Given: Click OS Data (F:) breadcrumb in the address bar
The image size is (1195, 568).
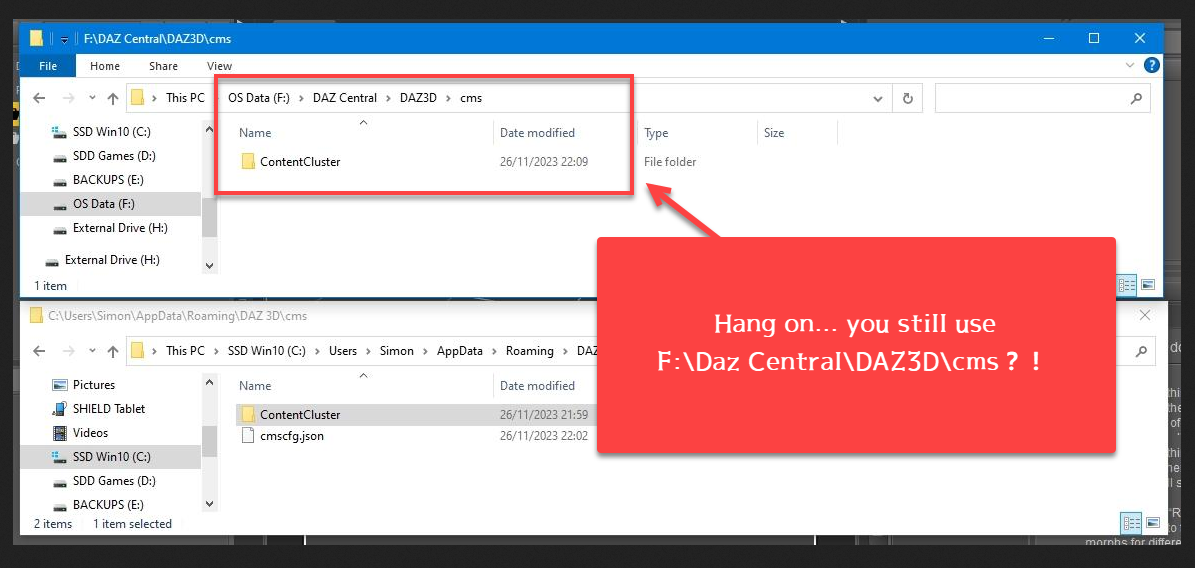Looking at the screenshot, I should click(x=259, y=98).
